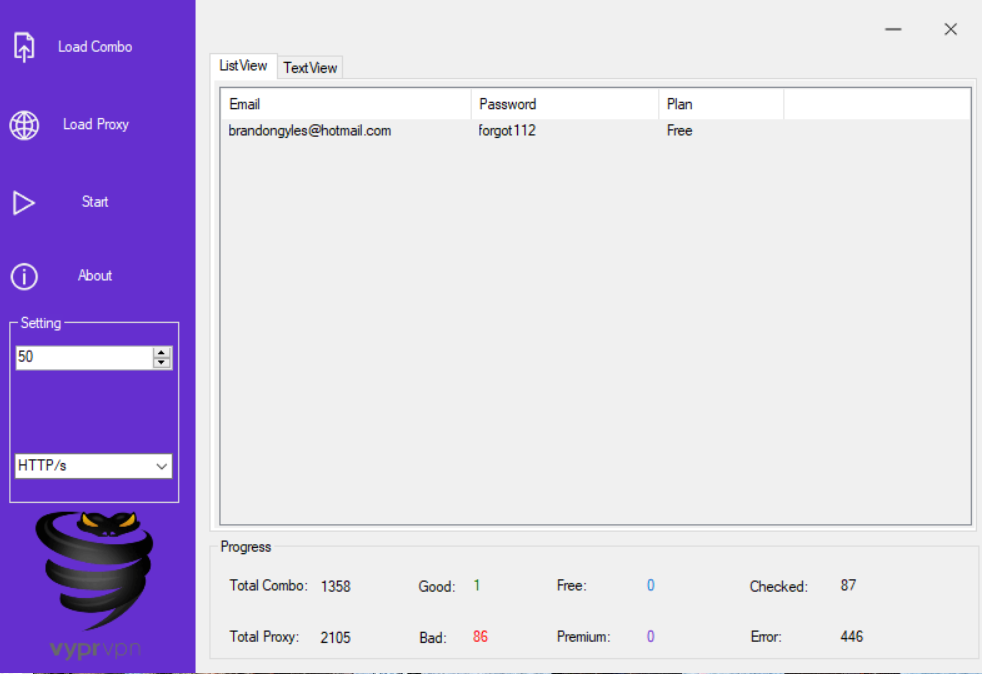Open the HTTP/s proxy type dropdown
This screenshot has height=674, width=982.
93,466
